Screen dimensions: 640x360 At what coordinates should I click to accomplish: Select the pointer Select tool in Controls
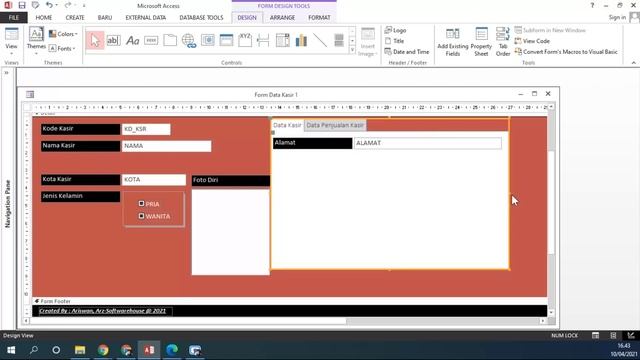pyautogui.click(x=95, y=40)
